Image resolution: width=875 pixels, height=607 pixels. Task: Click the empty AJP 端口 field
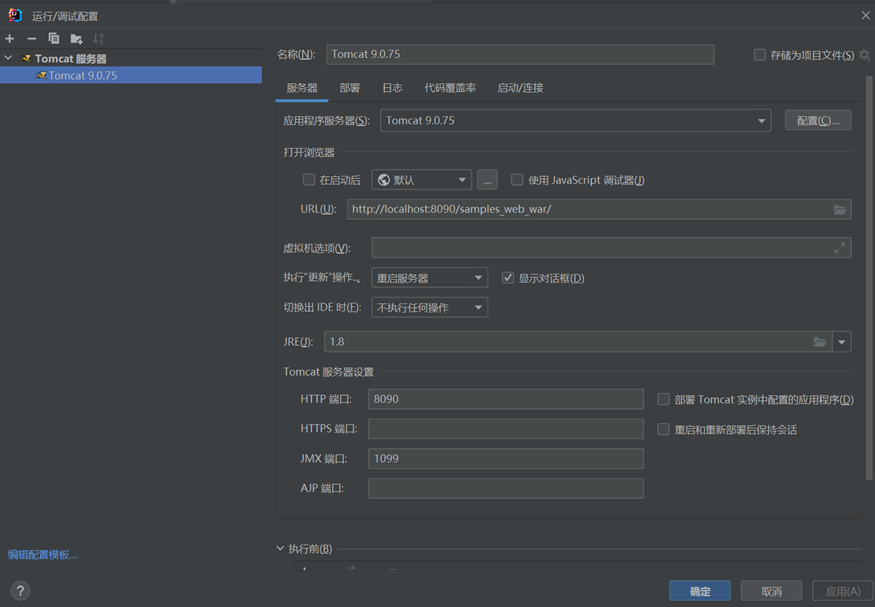click(x=506, y=488)
